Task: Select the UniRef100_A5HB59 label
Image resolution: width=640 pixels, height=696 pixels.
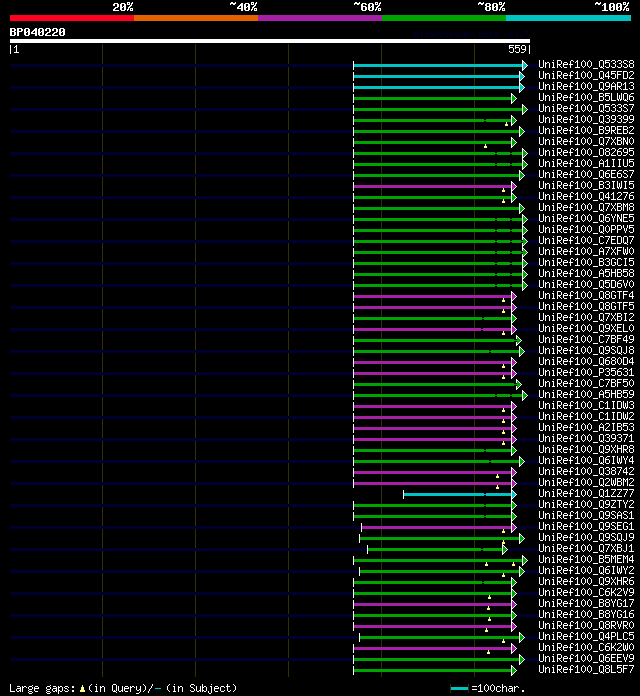Action: click(586, 395)
